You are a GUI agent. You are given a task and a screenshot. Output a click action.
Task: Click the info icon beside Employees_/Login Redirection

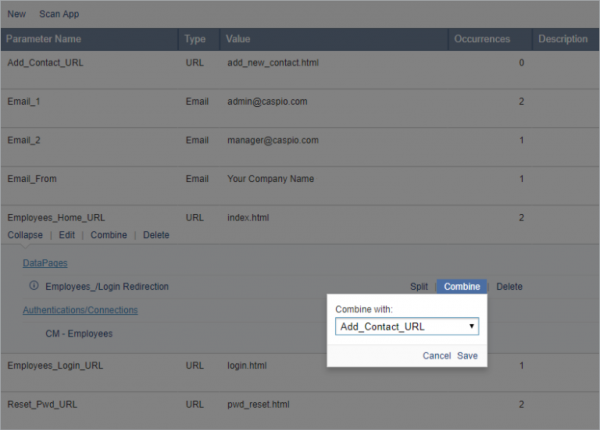[x=33, y=286]
